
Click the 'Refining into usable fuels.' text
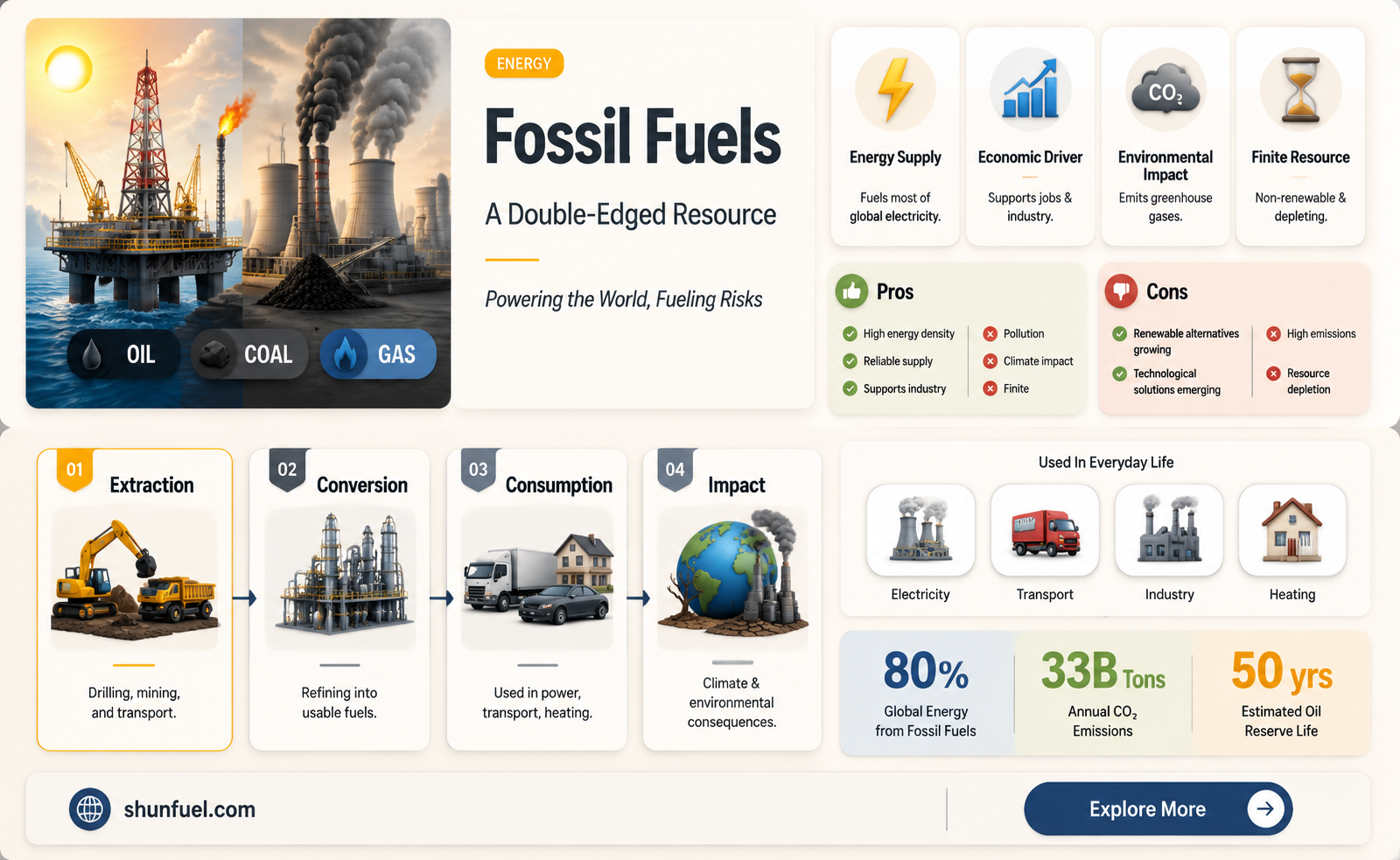tap(339, 703)
